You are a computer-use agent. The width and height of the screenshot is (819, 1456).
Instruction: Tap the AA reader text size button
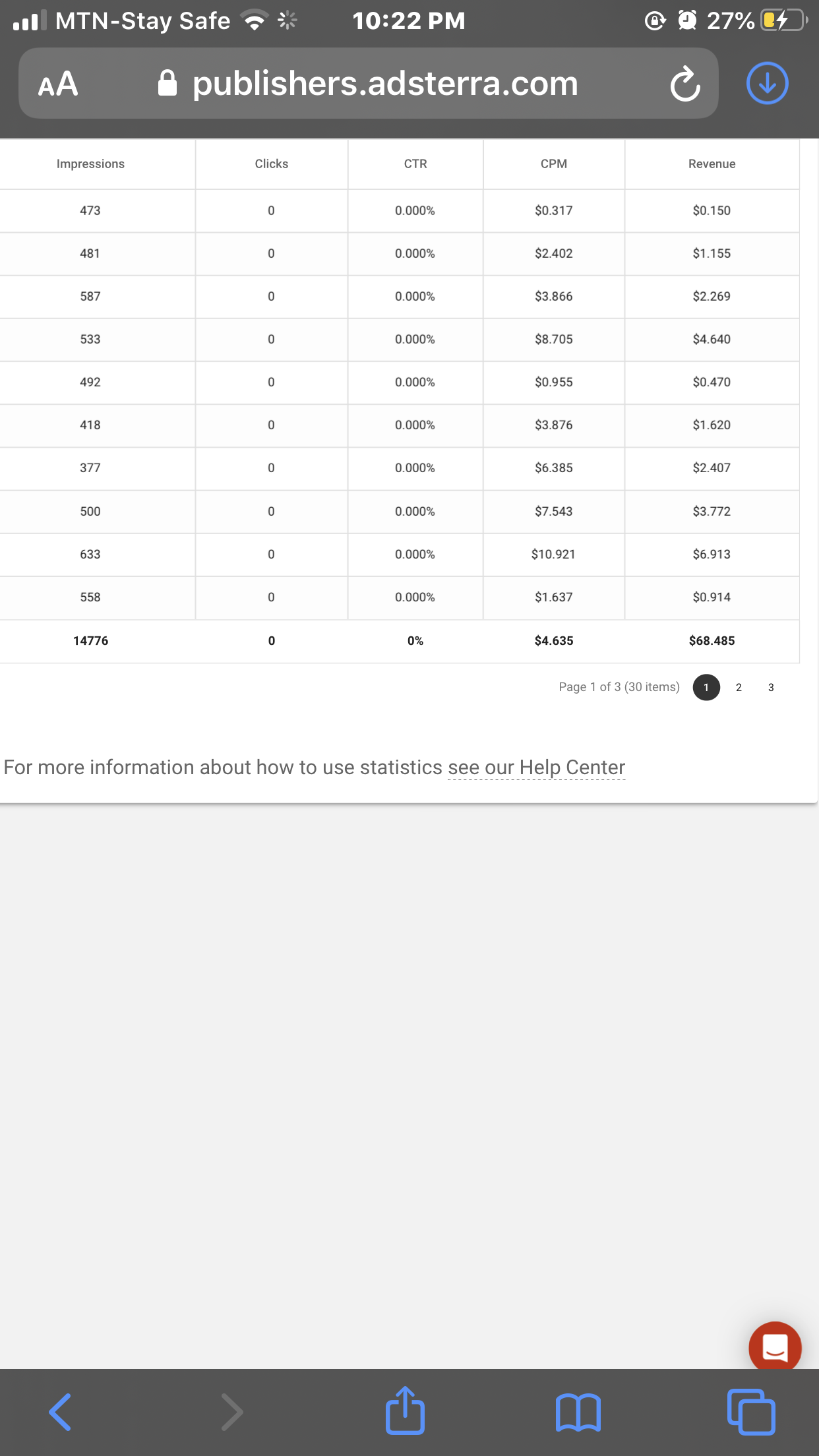click(x=58, y=84)
